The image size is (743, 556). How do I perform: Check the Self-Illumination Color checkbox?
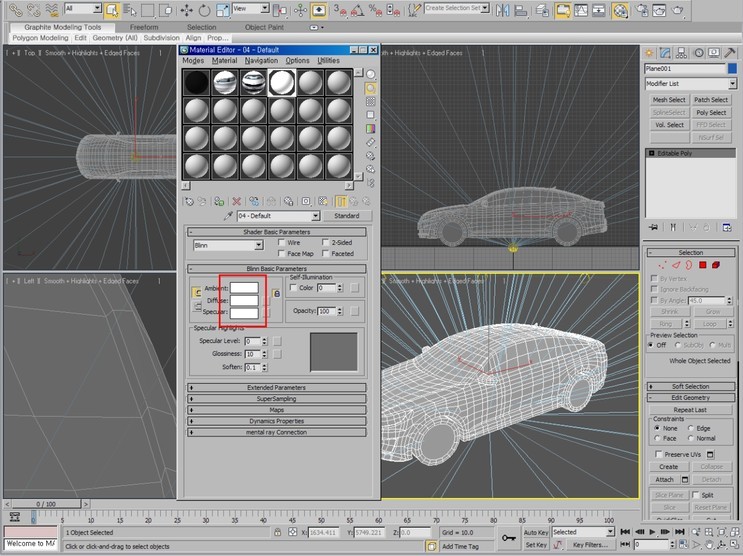(293, 288)
